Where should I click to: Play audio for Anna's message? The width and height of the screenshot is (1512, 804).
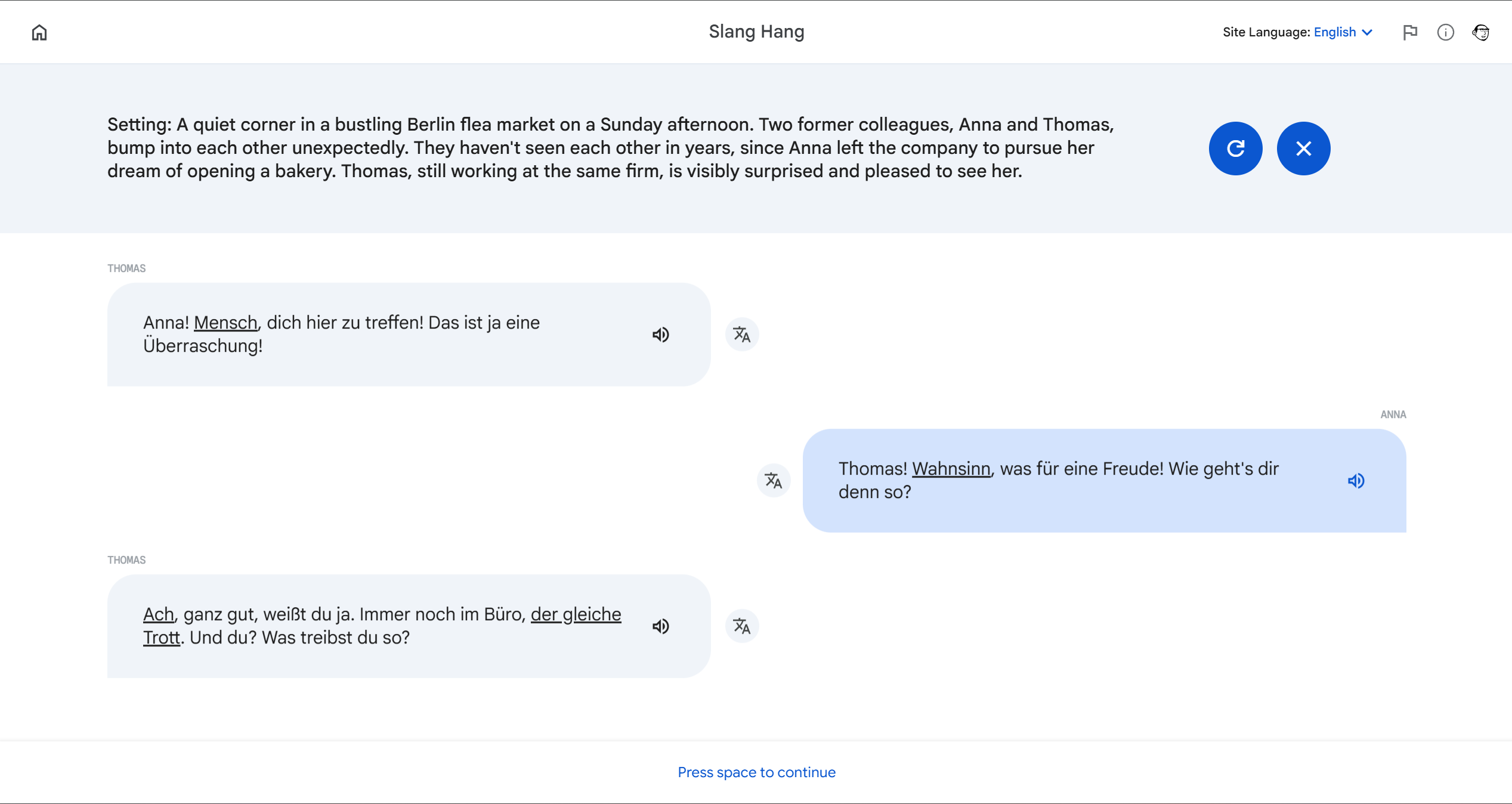pos(1356,481)
